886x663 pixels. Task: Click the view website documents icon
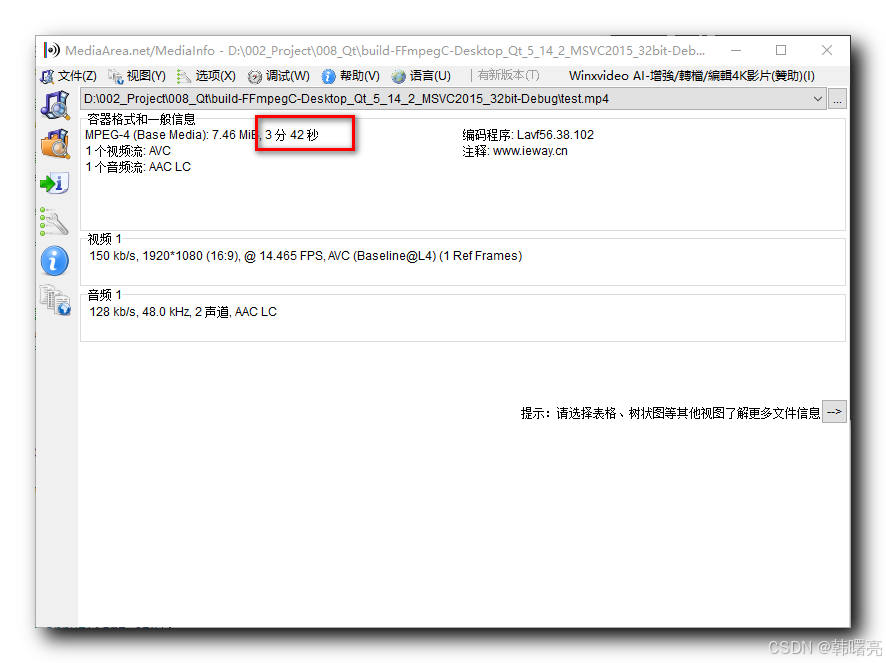tap(55, 300)
